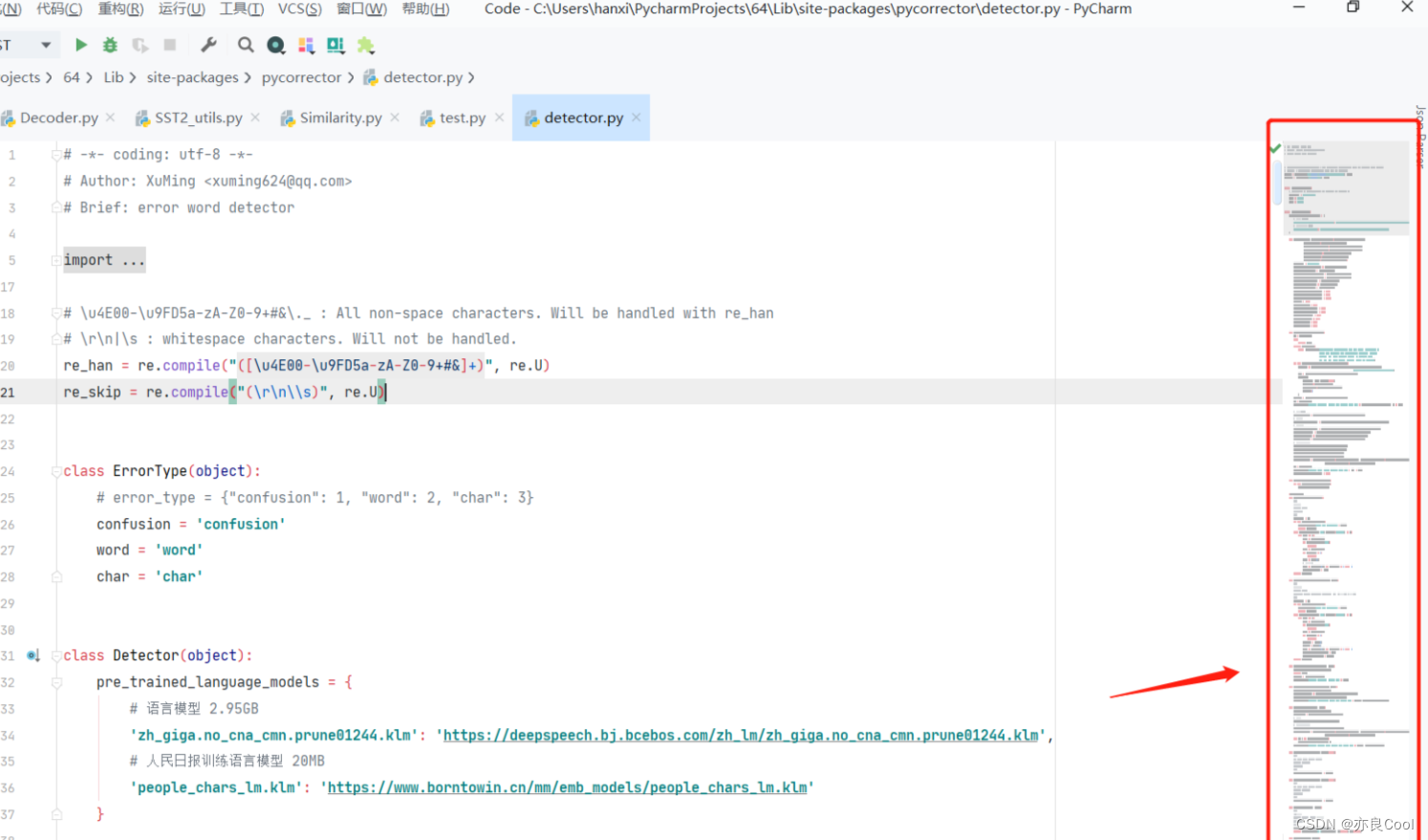Click breadcrumb folder 64
Screen dimensions: 1428x840
pyautogui.click(x=72, y=77)
